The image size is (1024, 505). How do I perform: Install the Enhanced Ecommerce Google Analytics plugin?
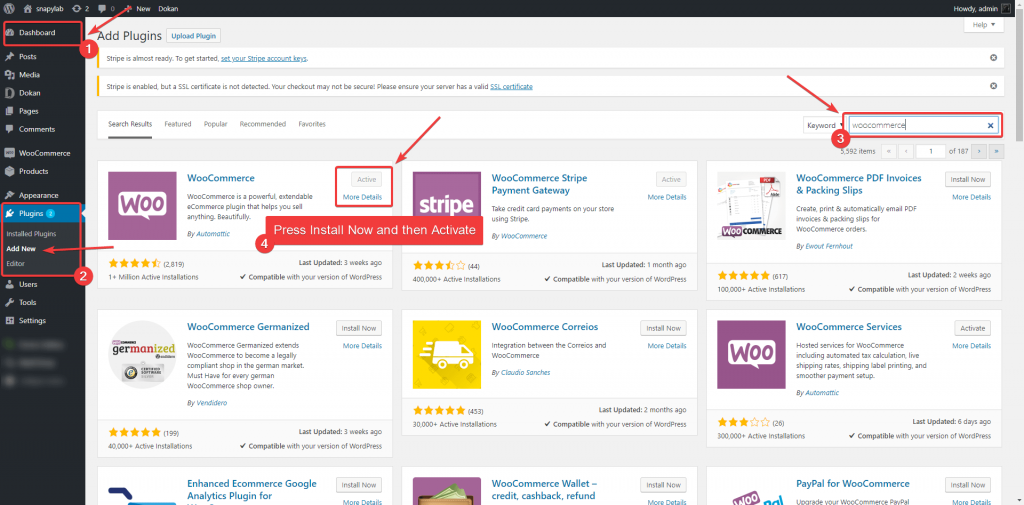click(359, 485)
